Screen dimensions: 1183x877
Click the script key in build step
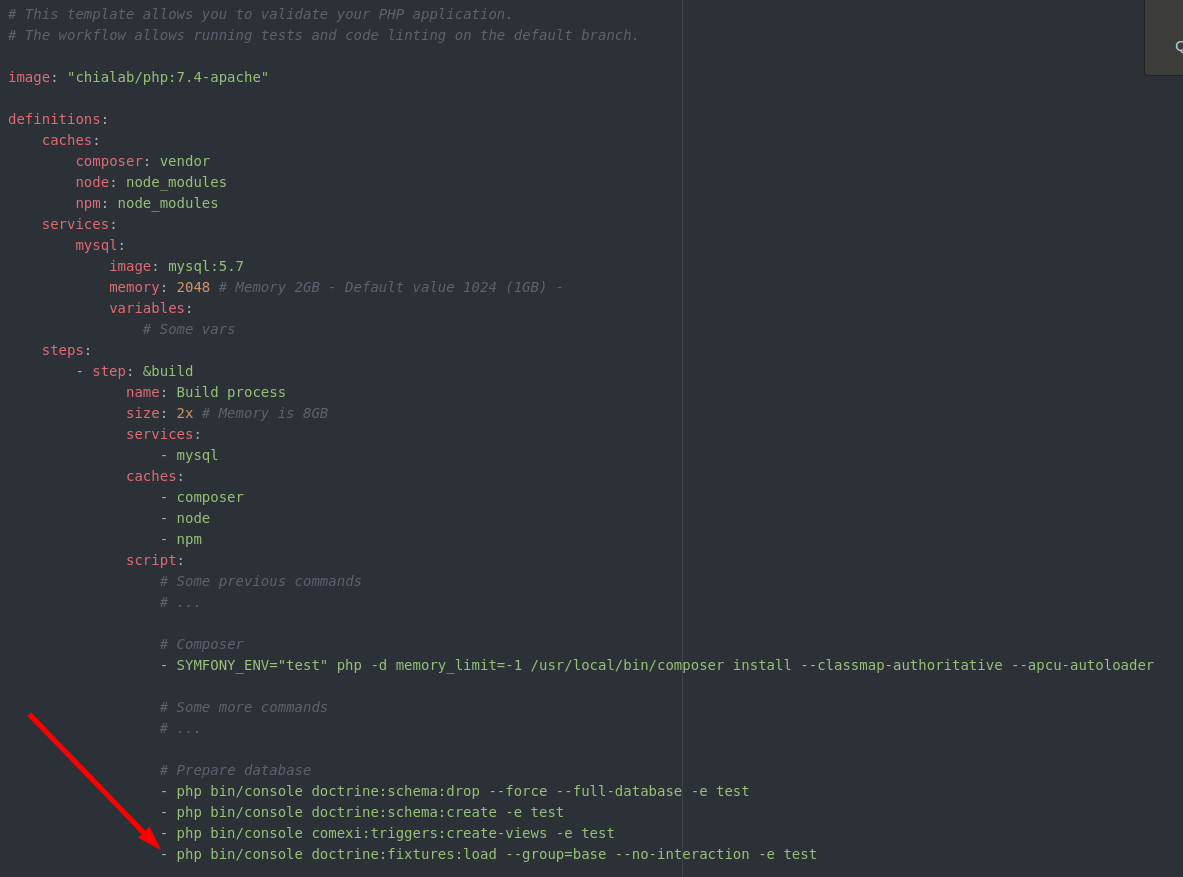click(x=151, y=560)
